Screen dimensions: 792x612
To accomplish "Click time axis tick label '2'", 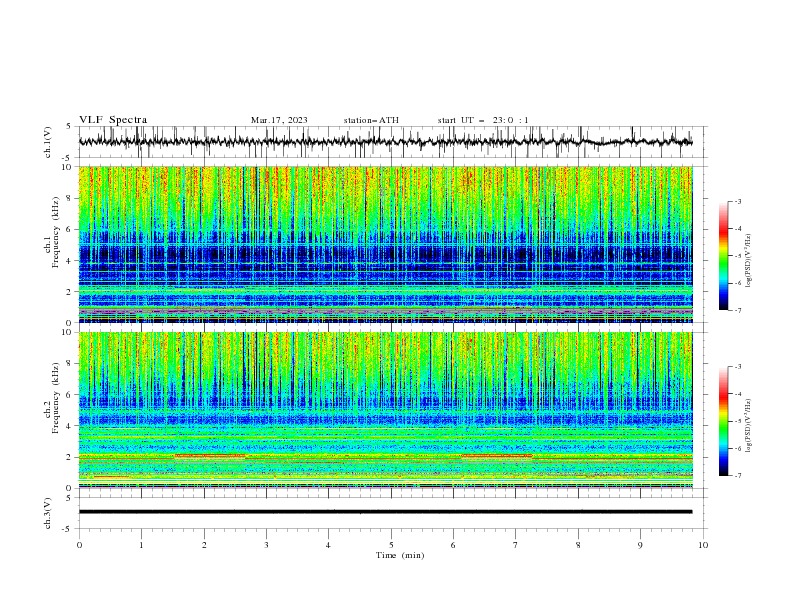I will coord(204,545).
